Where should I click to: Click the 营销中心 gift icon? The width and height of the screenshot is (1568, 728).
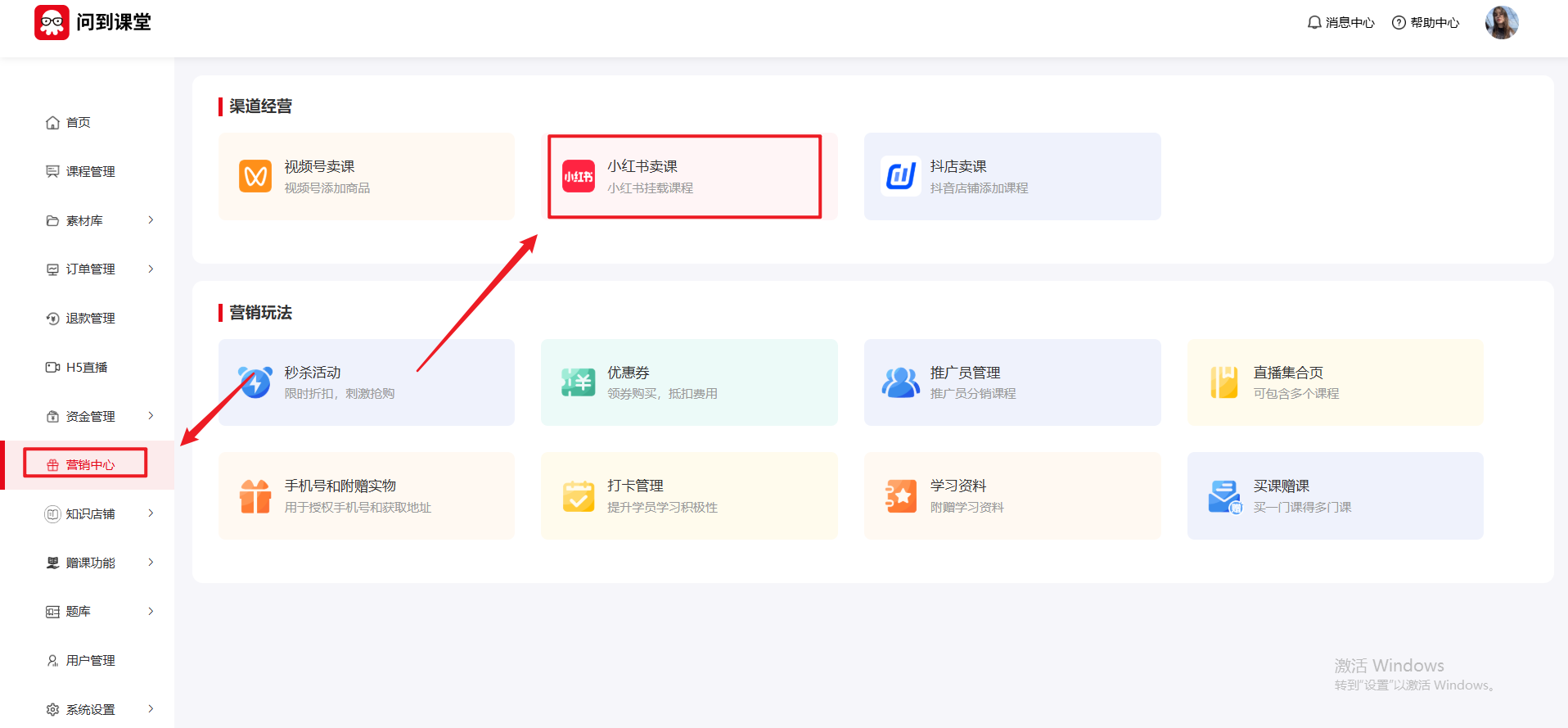[x=52, y=465]
